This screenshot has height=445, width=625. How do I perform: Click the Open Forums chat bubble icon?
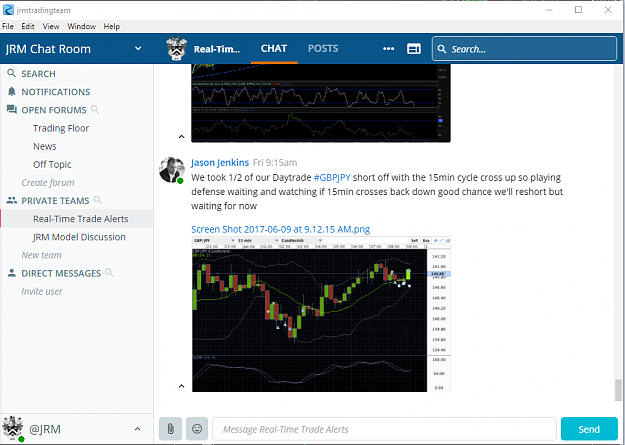click(x=12, y=110)
